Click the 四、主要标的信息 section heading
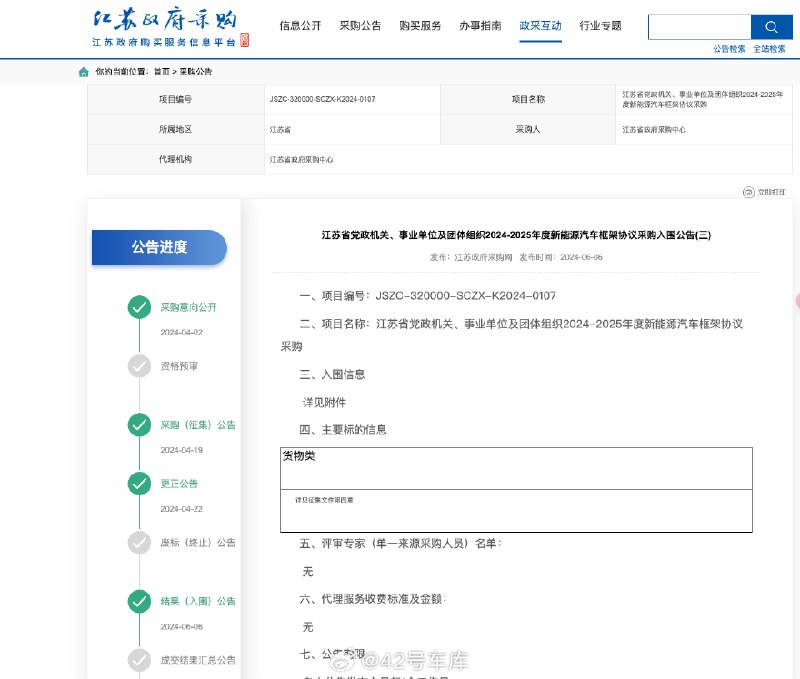The image size is (800, 679). (343, 430)
